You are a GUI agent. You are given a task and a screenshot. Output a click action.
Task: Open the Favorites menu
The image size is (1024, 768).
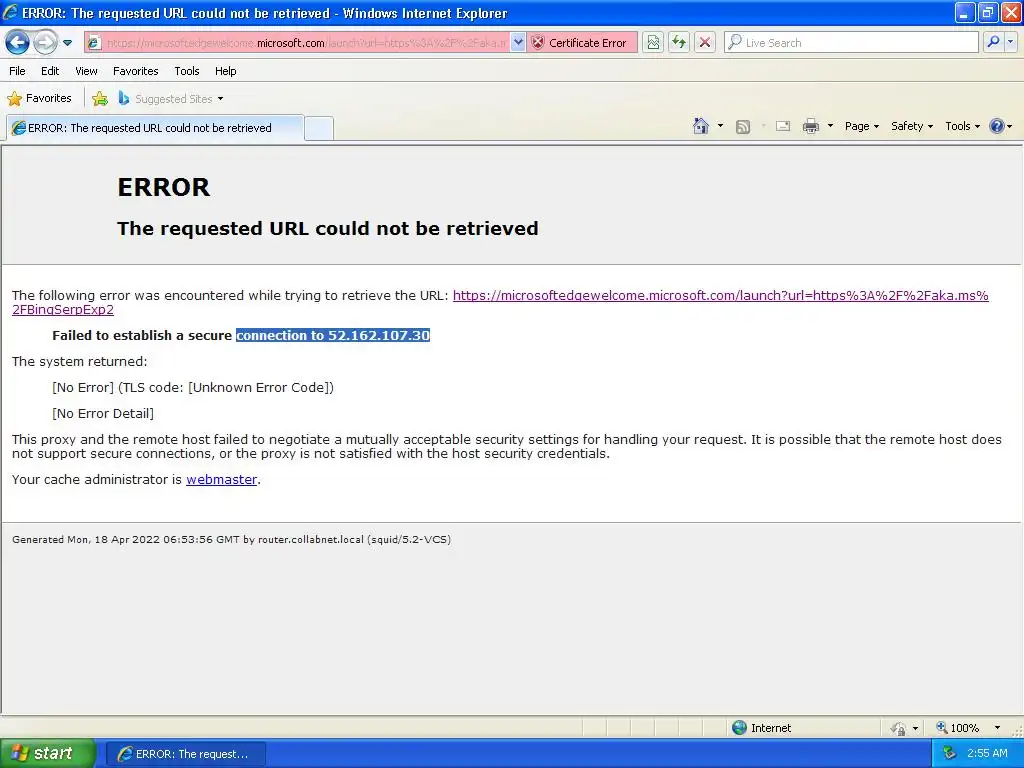(x=135, y=71)
